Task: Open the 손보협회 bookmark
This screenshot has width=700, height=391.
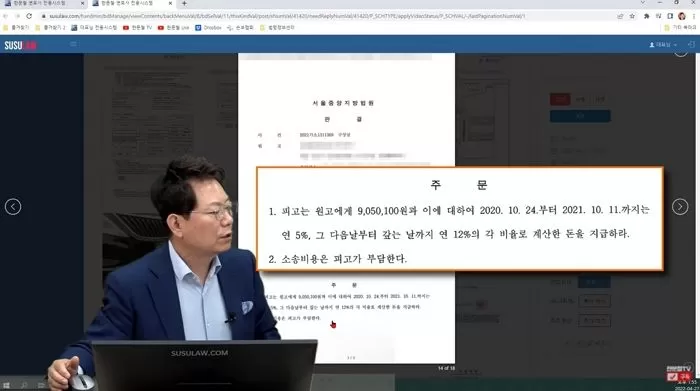Action: (240, 28)
